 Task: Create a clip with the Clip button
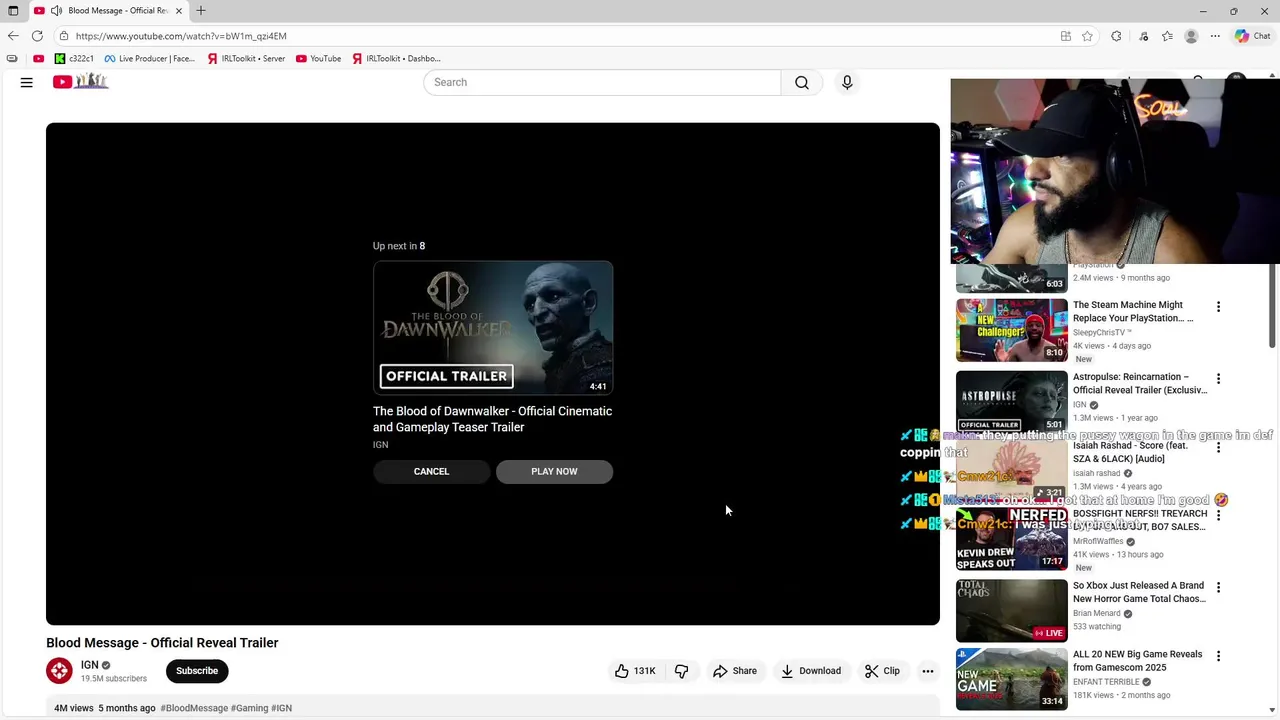click(x=882, y=671)
